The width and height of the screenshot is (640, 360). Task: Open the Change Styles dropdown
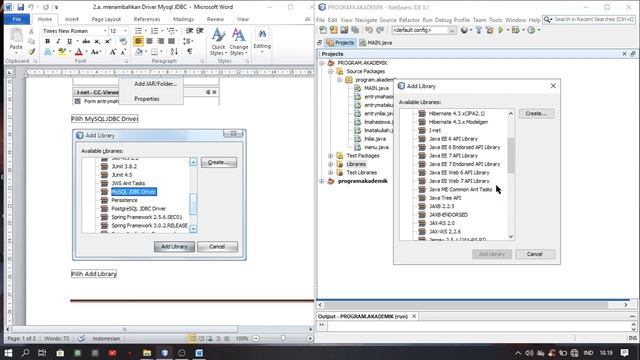coord(239,42)
